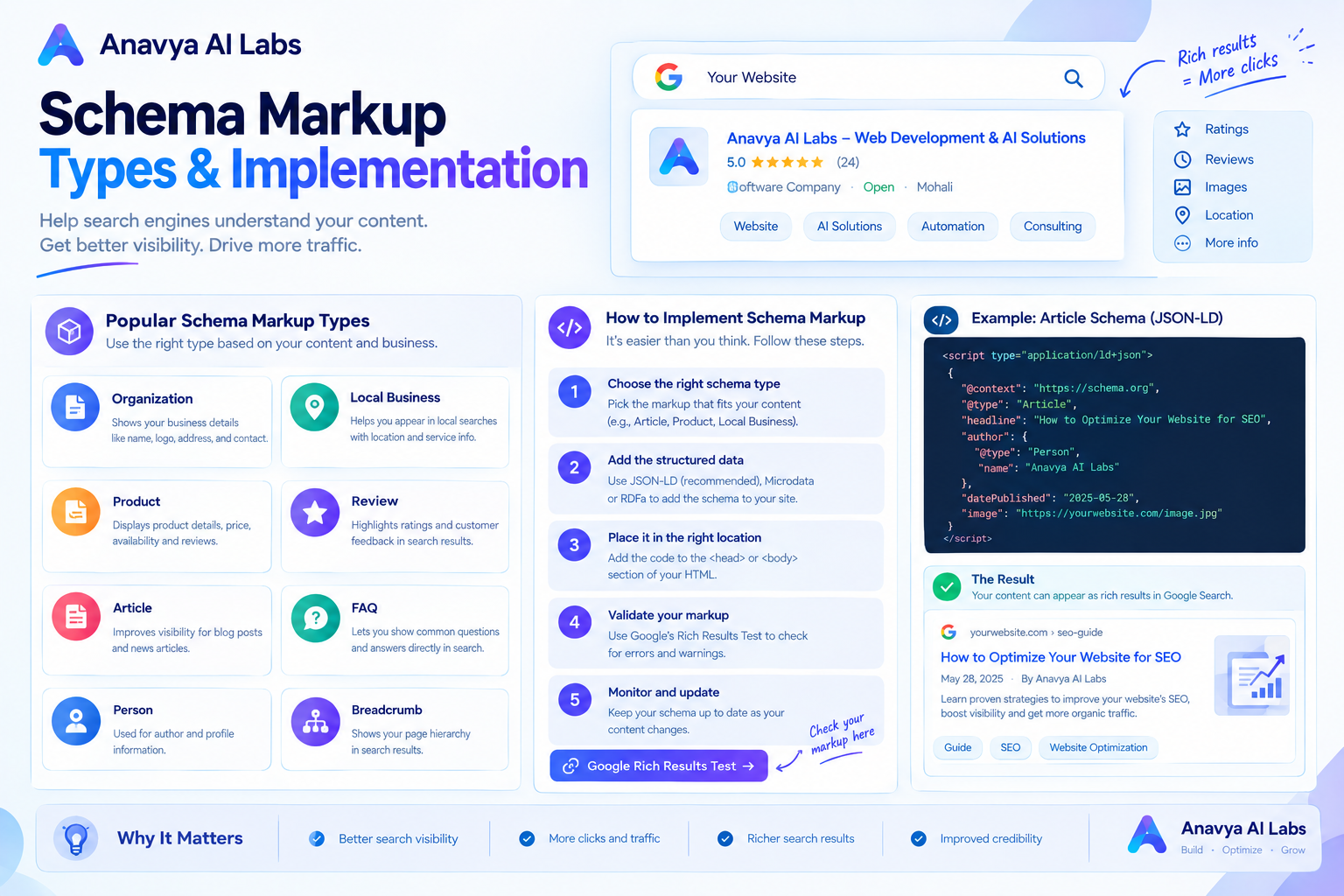The height and width of the screenshot is (896, 1344).
Task: Click the cube icon beside Popular Schema Markup Types
Action: pos(69,331)
